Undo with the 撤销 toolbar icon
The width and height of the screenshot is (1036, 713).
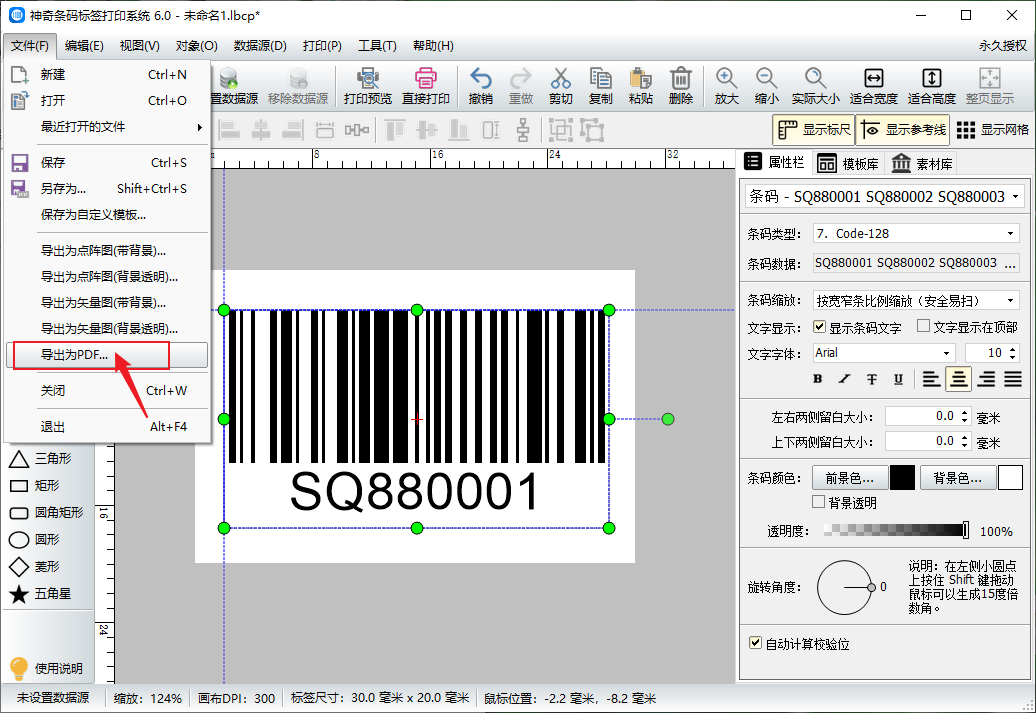(x=480, y=86)
